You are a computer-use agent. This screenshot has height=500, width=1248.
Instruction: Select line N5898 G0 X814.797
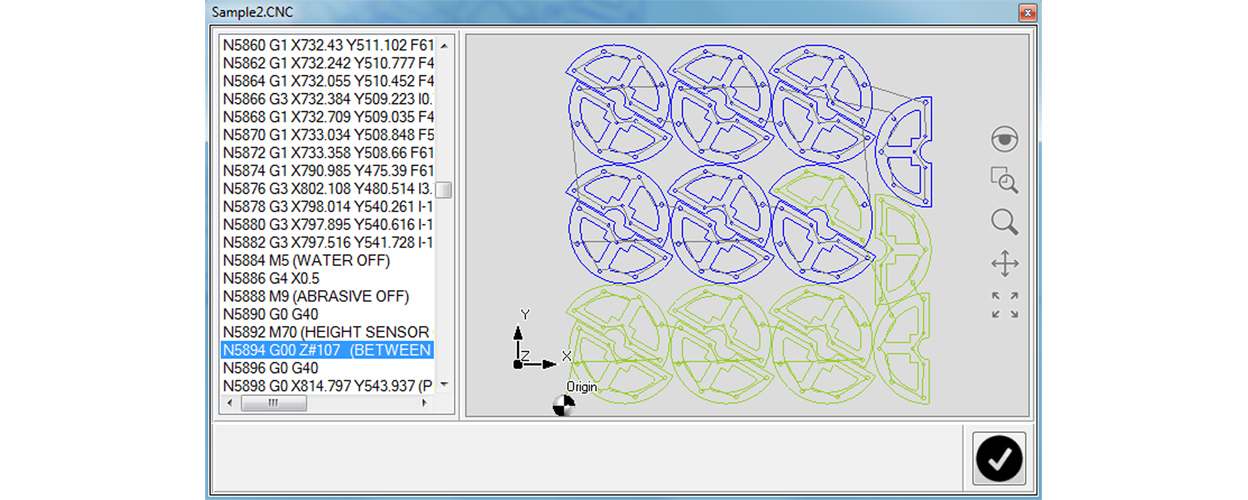tap(328, 386)
